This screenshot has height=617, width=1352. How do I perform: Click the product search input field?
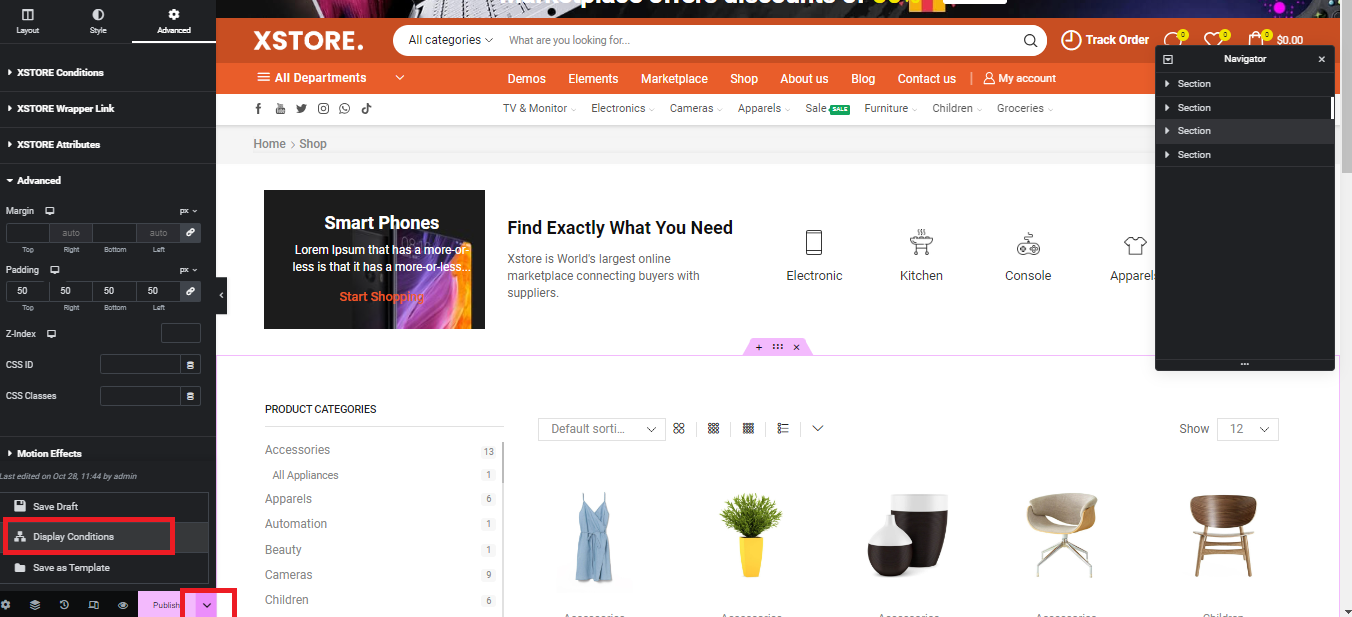pos(760,40)
